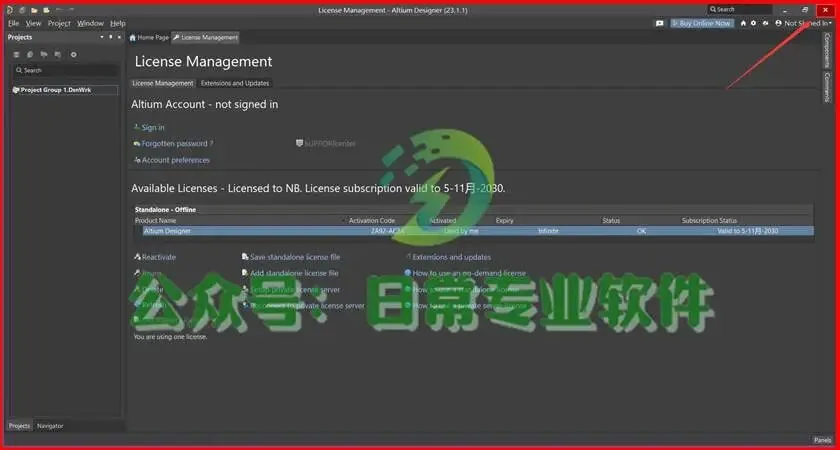
Task: Open the Window menu
Action: click(90, 24)
